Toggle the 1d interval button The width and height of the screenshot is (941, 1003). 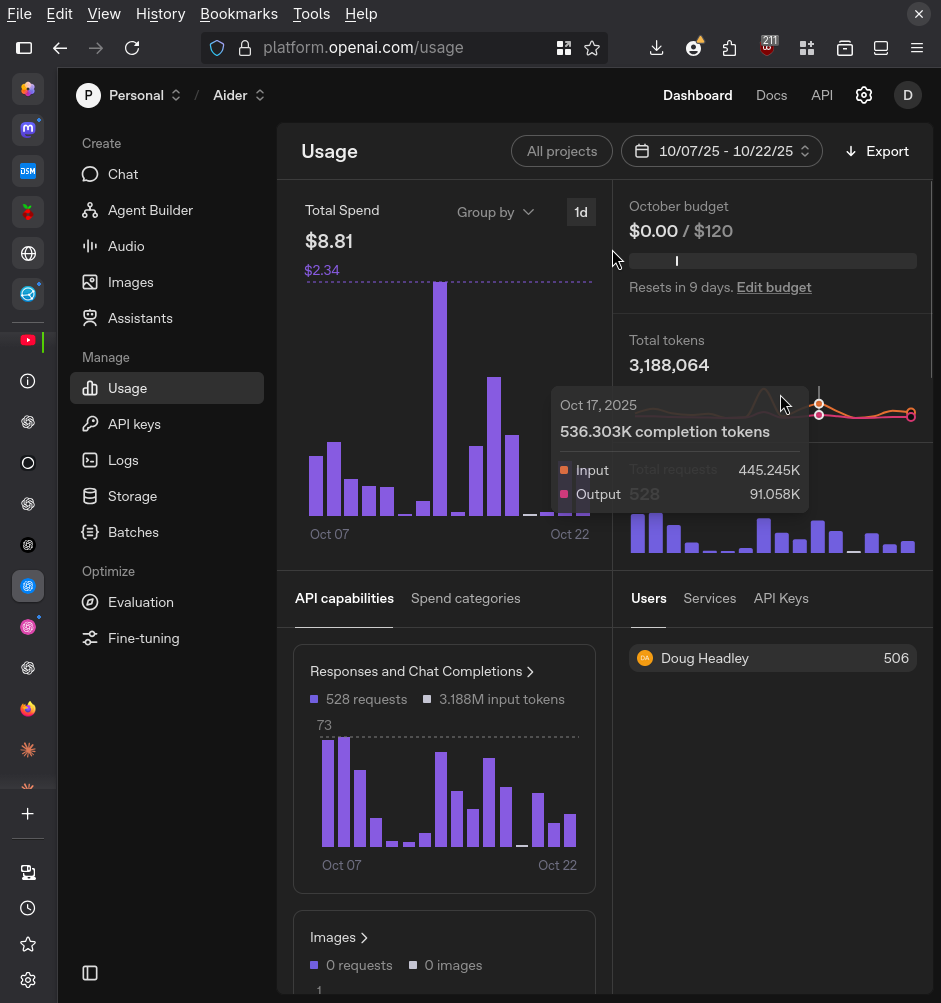click(x=581, y=212)
